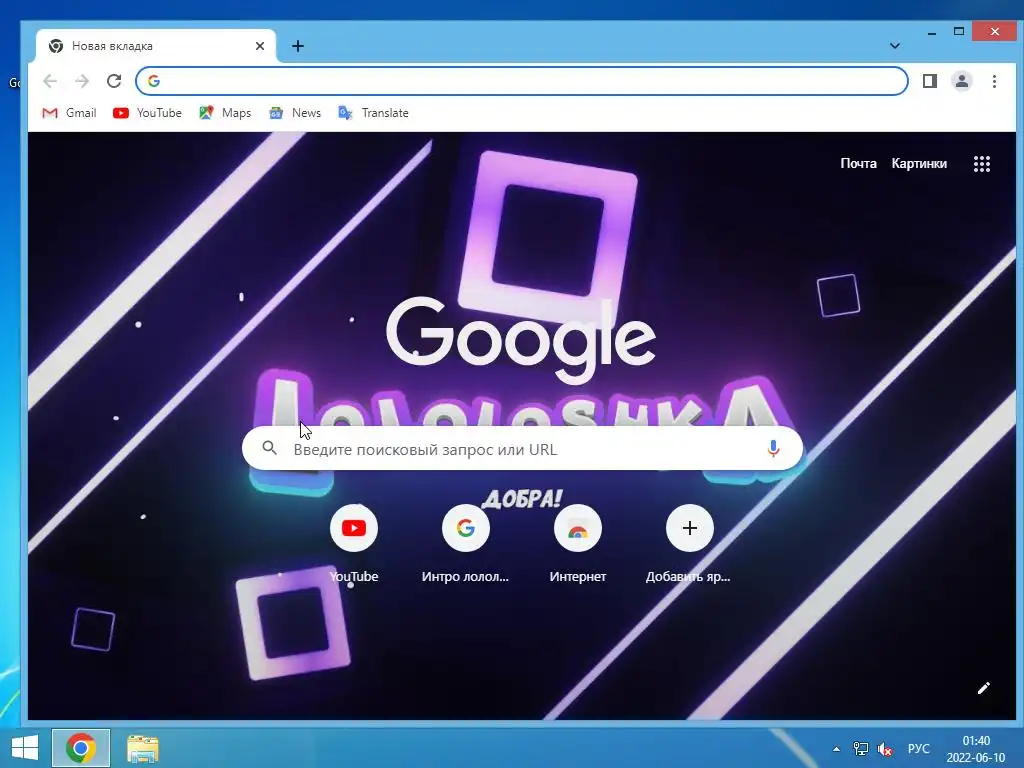Image resolution: width=1024 pixels, height=768 pixels.
Task: Click the Добавить ярлык plus shortcut
Action: click(x=689, y=543)
